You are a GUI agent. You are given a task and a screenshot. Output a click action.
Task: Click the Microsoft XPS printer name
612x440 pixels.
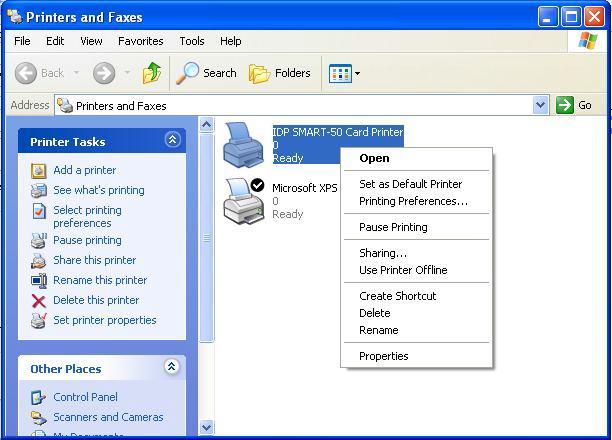coord(304,188)
